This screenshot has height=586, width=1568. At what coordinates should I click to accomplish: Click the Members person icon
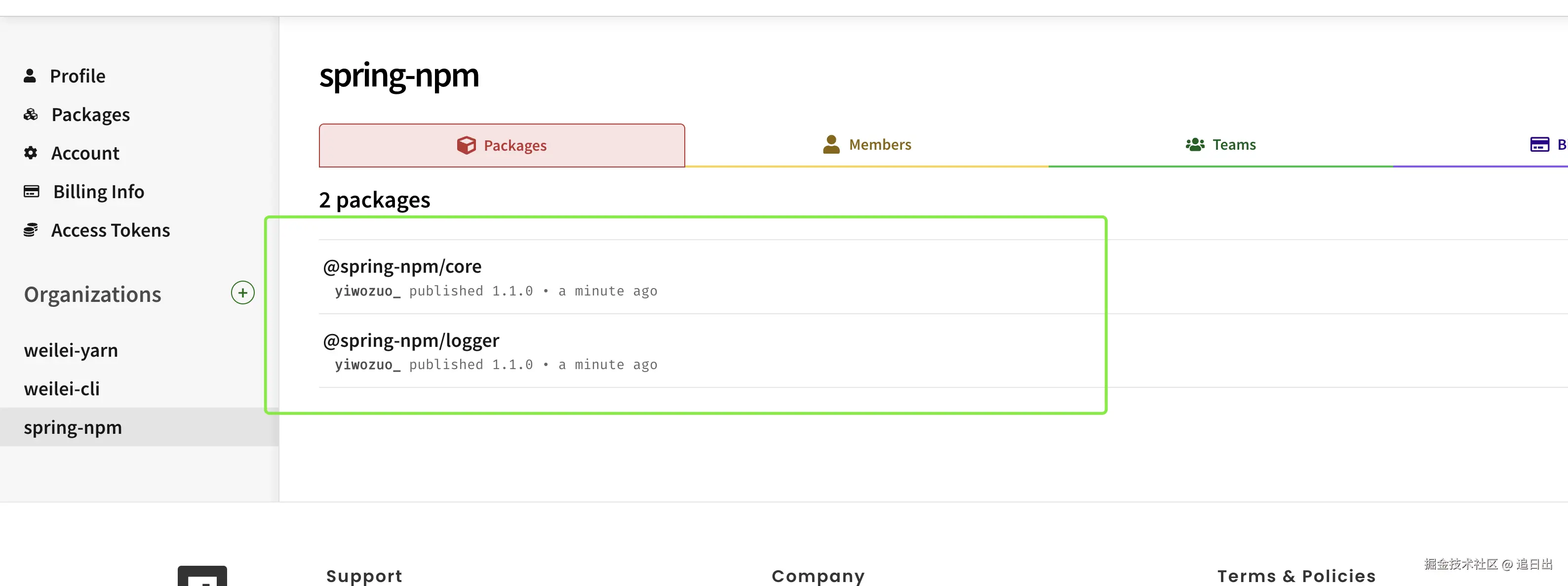[831, 144]
